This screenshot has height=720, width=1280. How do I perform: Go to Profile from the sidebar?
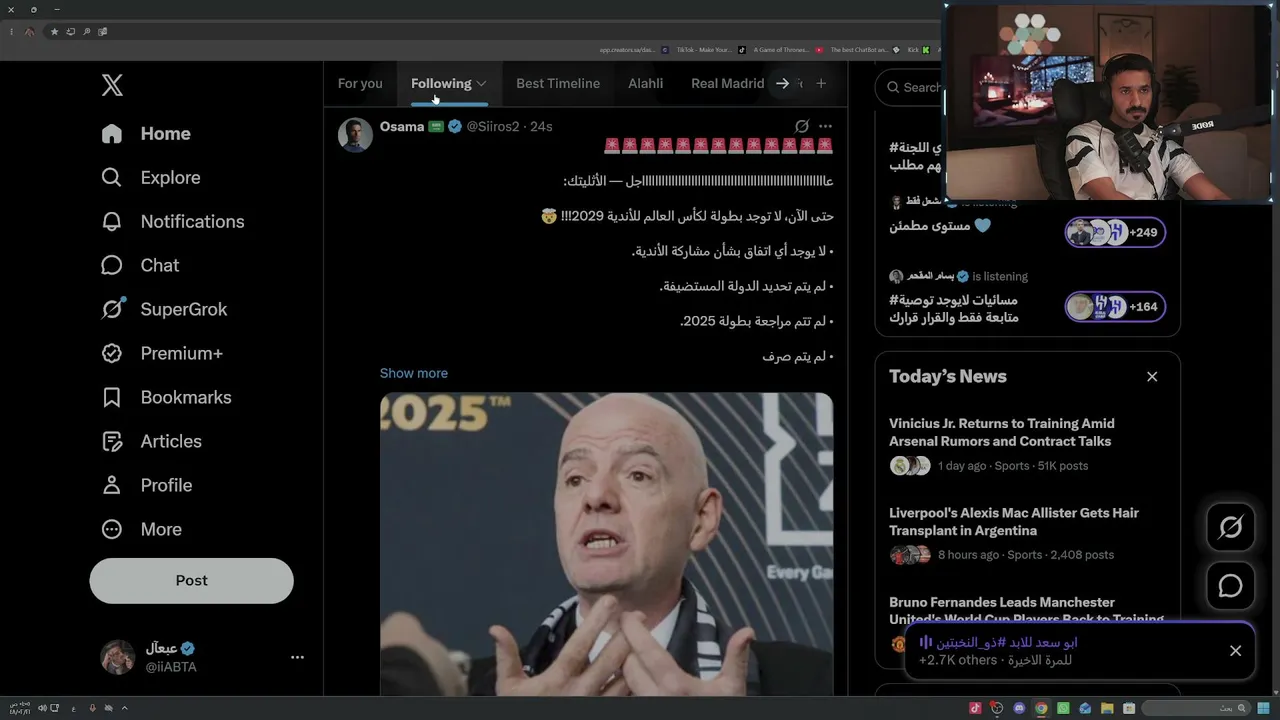[146, 485]
